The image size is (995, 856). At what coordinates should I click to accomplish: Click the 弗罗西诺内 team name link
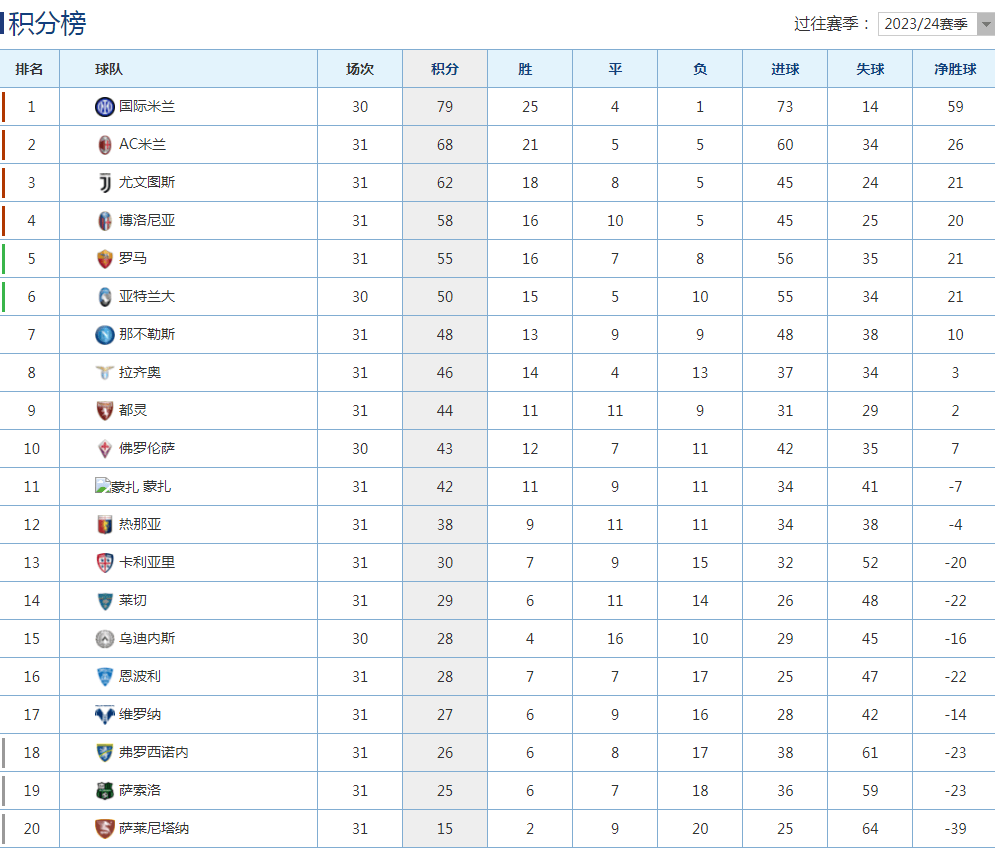click(154, 753)
